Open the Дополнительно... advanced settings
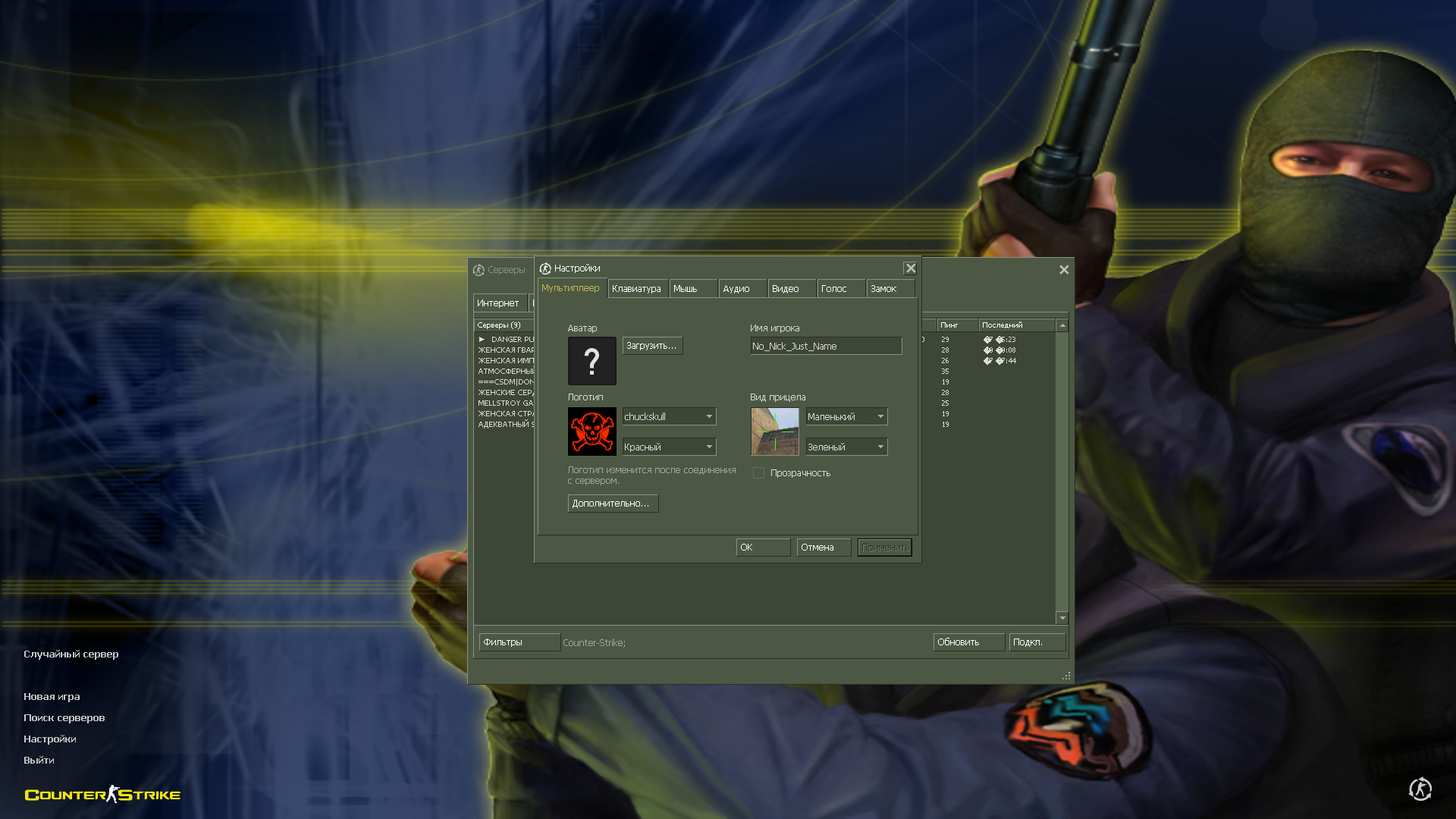The width and height of the screenshot is (1456, 819). pos(612,504)
